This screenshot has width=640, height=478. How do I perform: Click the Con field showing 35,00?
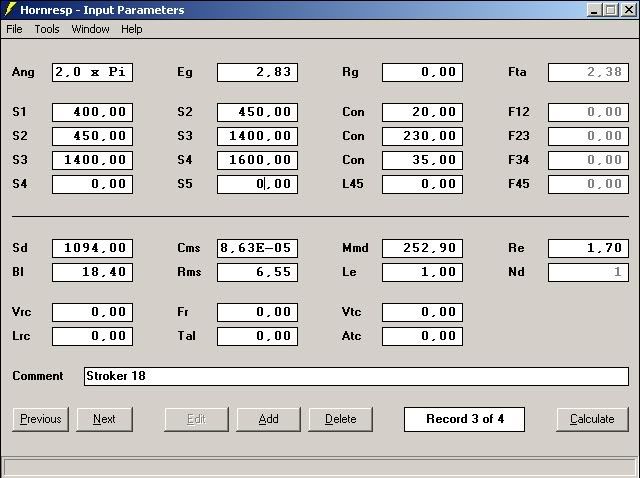click(422, 160)
